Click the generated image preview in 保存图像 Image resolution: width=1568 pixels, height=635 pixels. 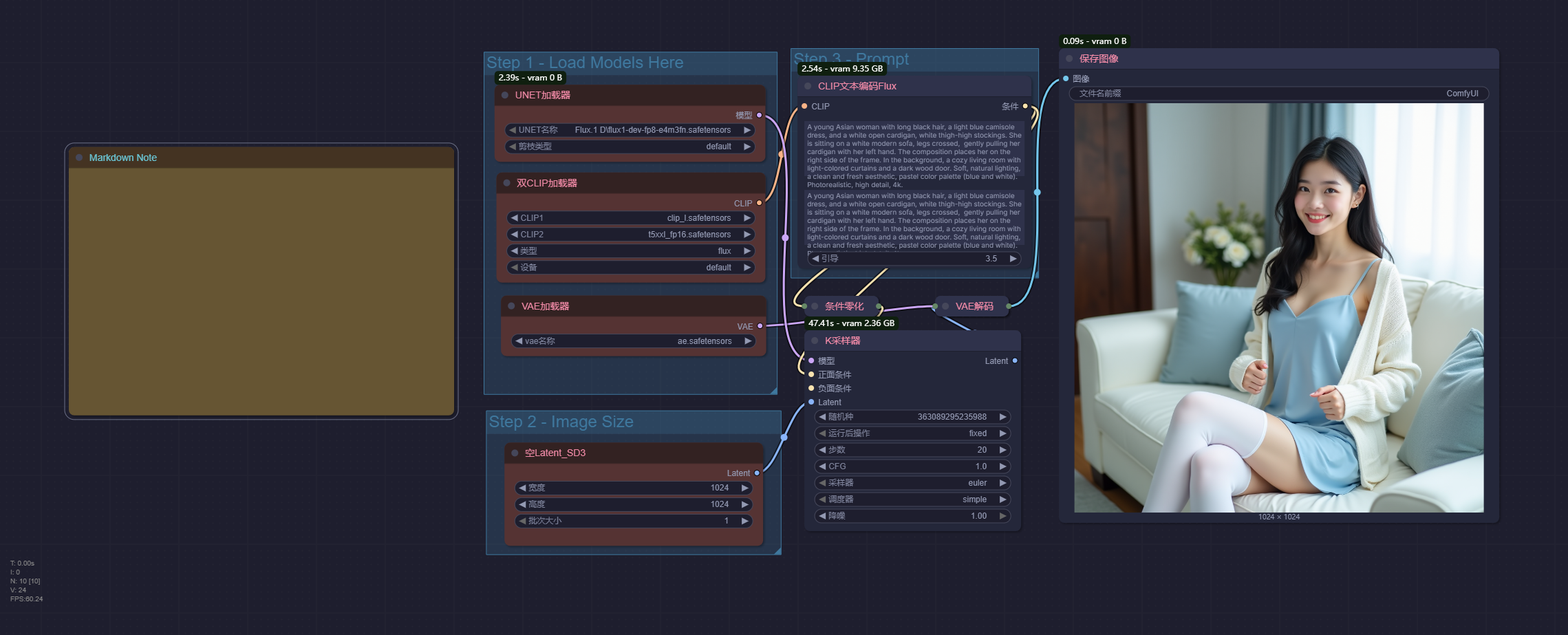(1278, 308)
